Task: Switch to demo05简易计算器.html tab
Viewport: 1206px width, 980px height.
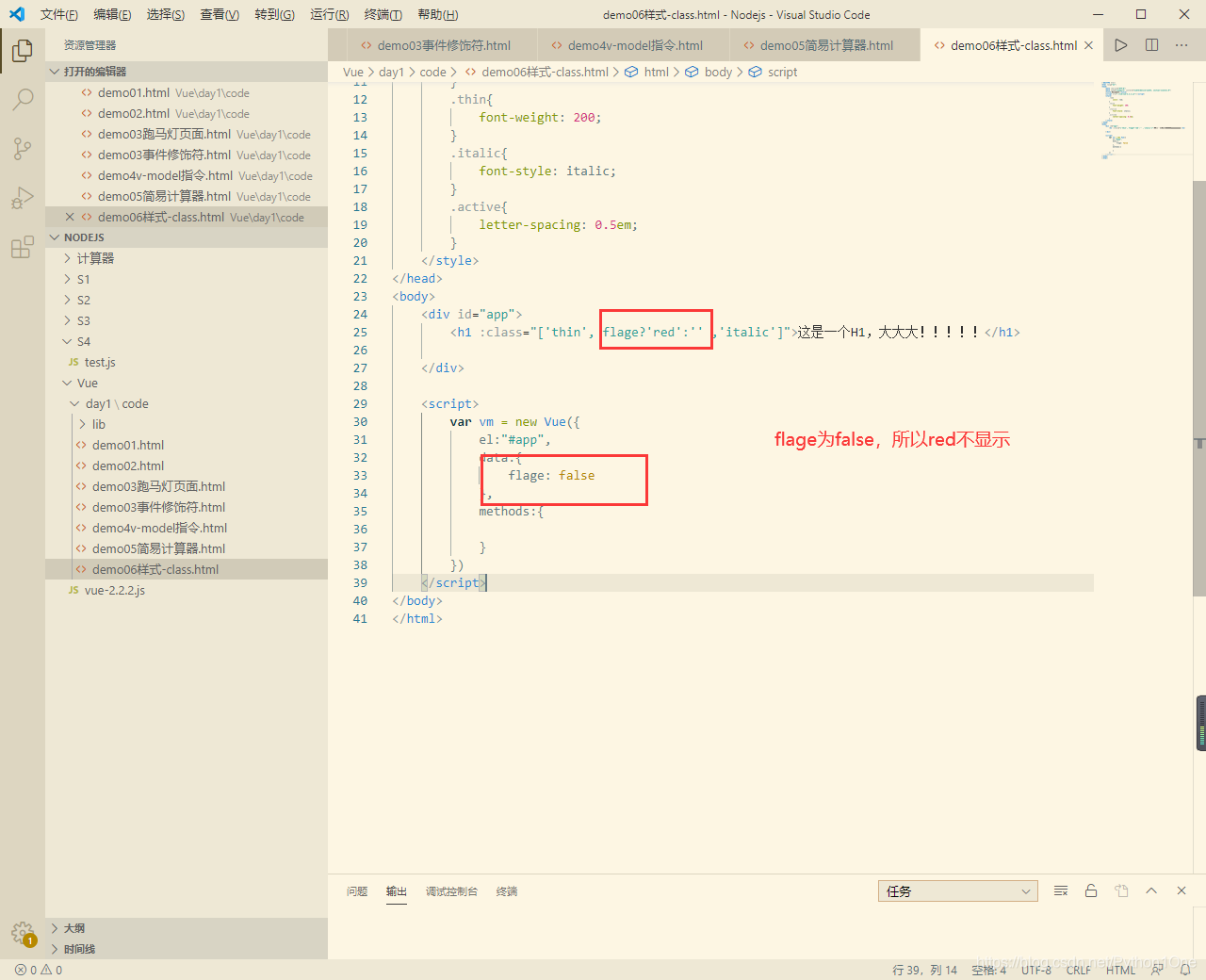Action: click(x=825, y=45)
